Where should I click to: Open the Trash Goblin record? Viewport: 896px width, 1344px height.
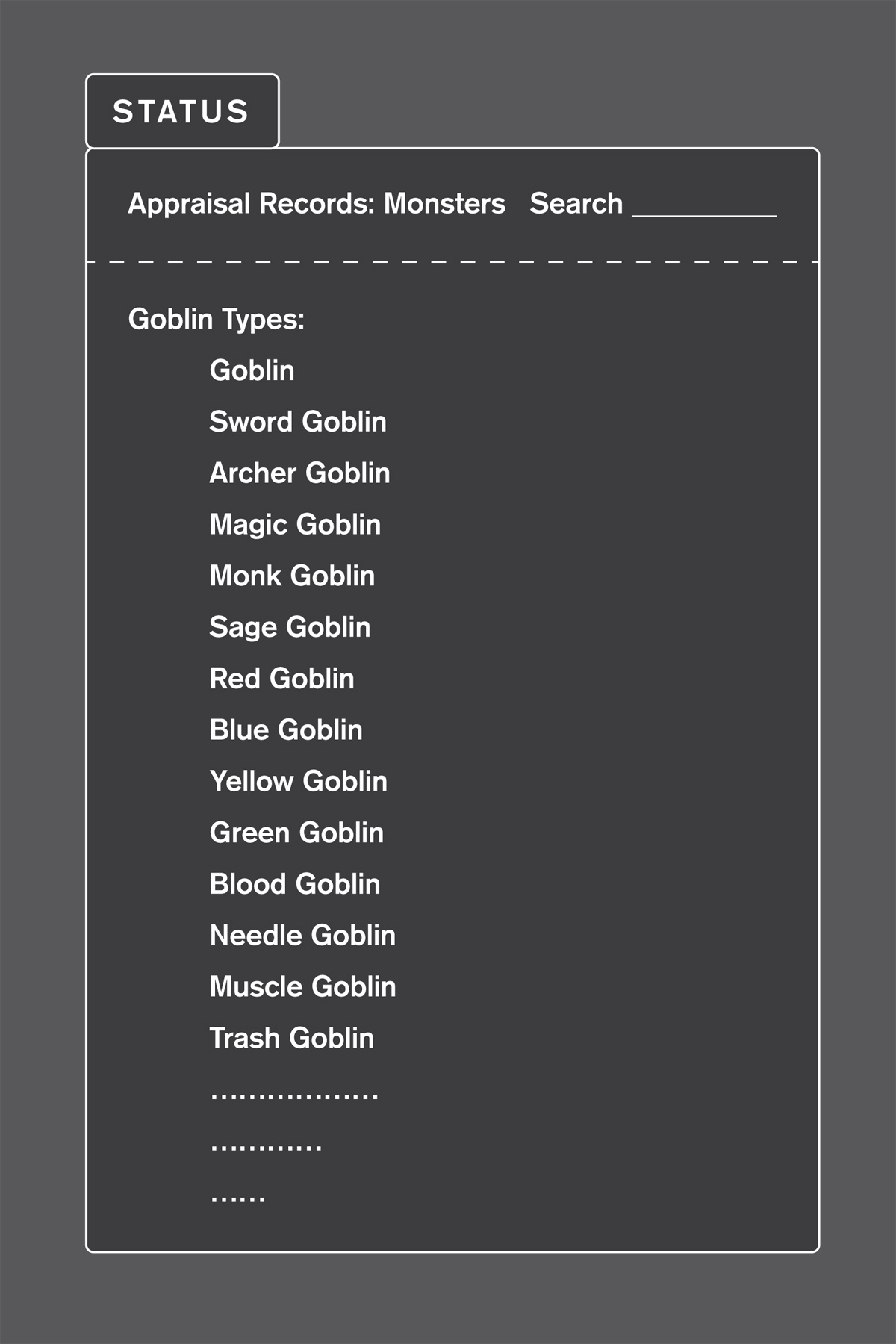tap(291, 1039)
